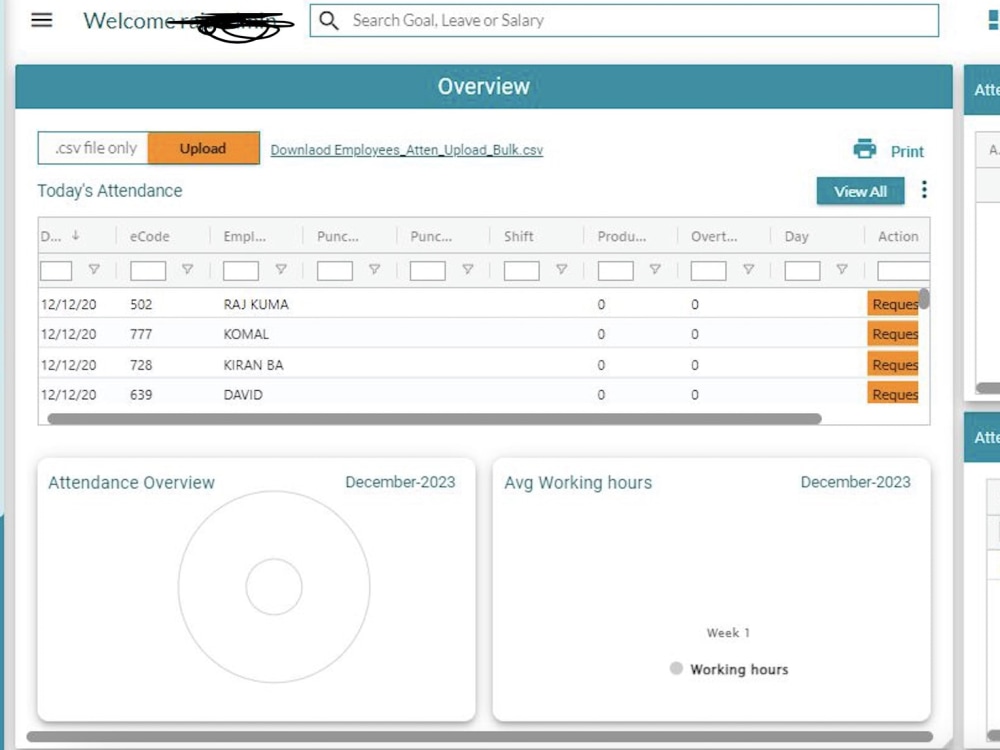Click the Week 1 chart label
Viewport: 1000px width, 750px height.
(x=728, y=633)
